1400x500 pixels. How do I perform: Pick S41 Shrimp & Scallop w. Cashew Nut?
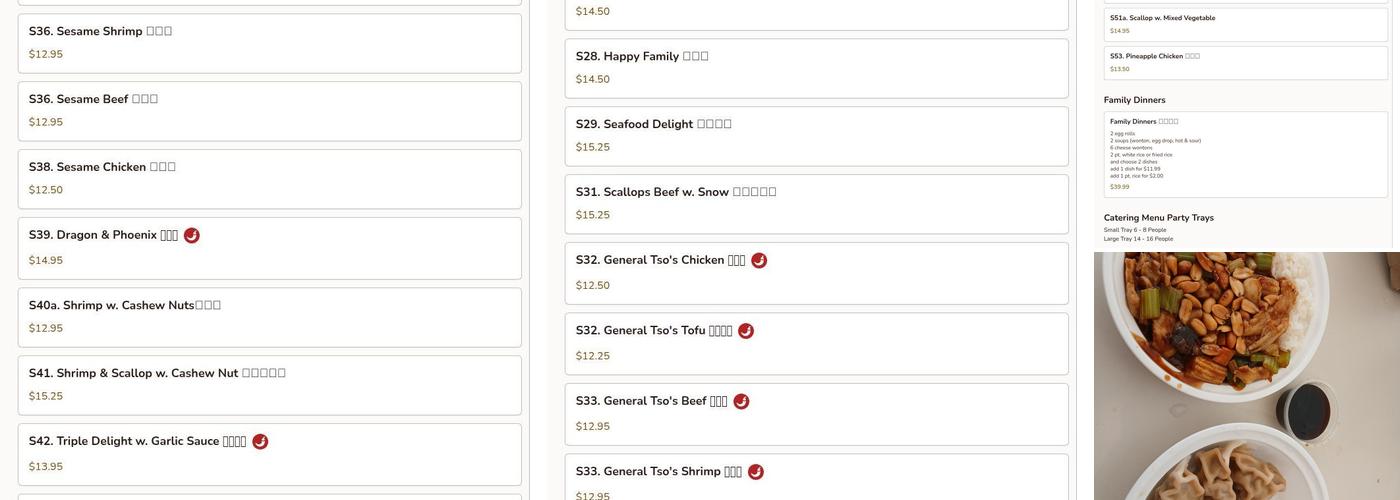click(x=269, y=385)
